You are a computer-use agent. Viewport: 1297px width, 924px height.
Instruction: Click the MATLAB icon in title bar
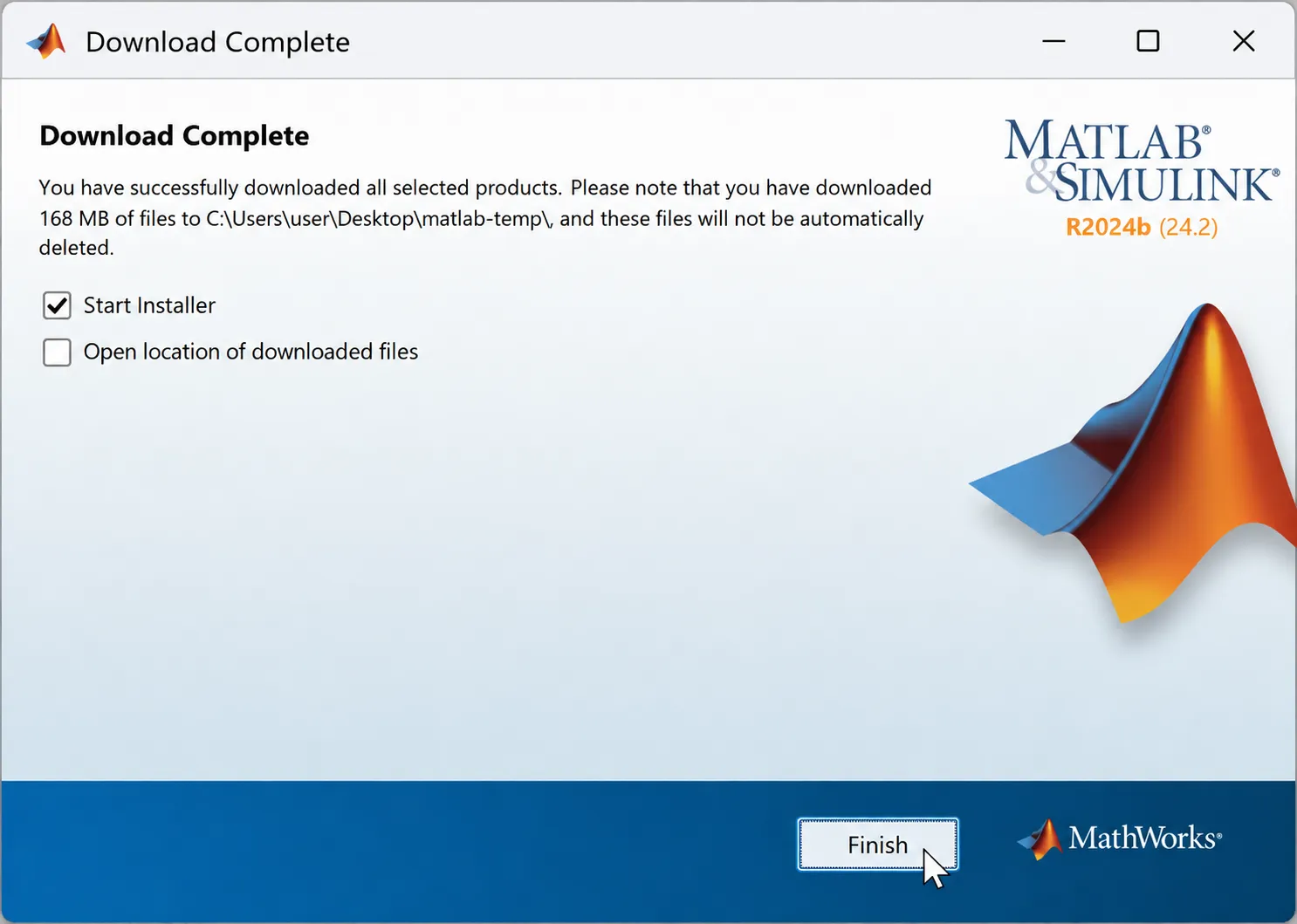(46, 41)
